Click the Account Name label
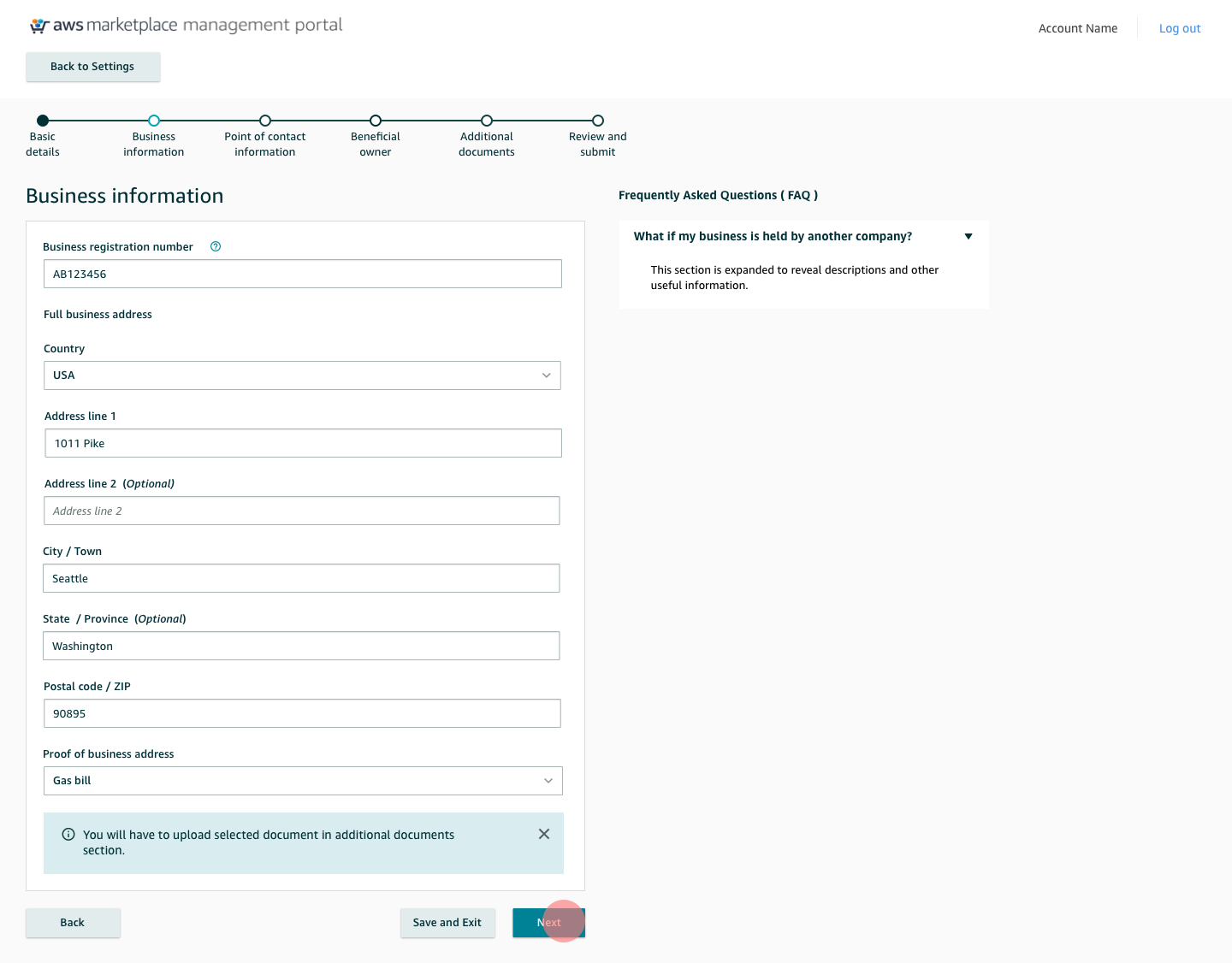 click(1078, 28)
